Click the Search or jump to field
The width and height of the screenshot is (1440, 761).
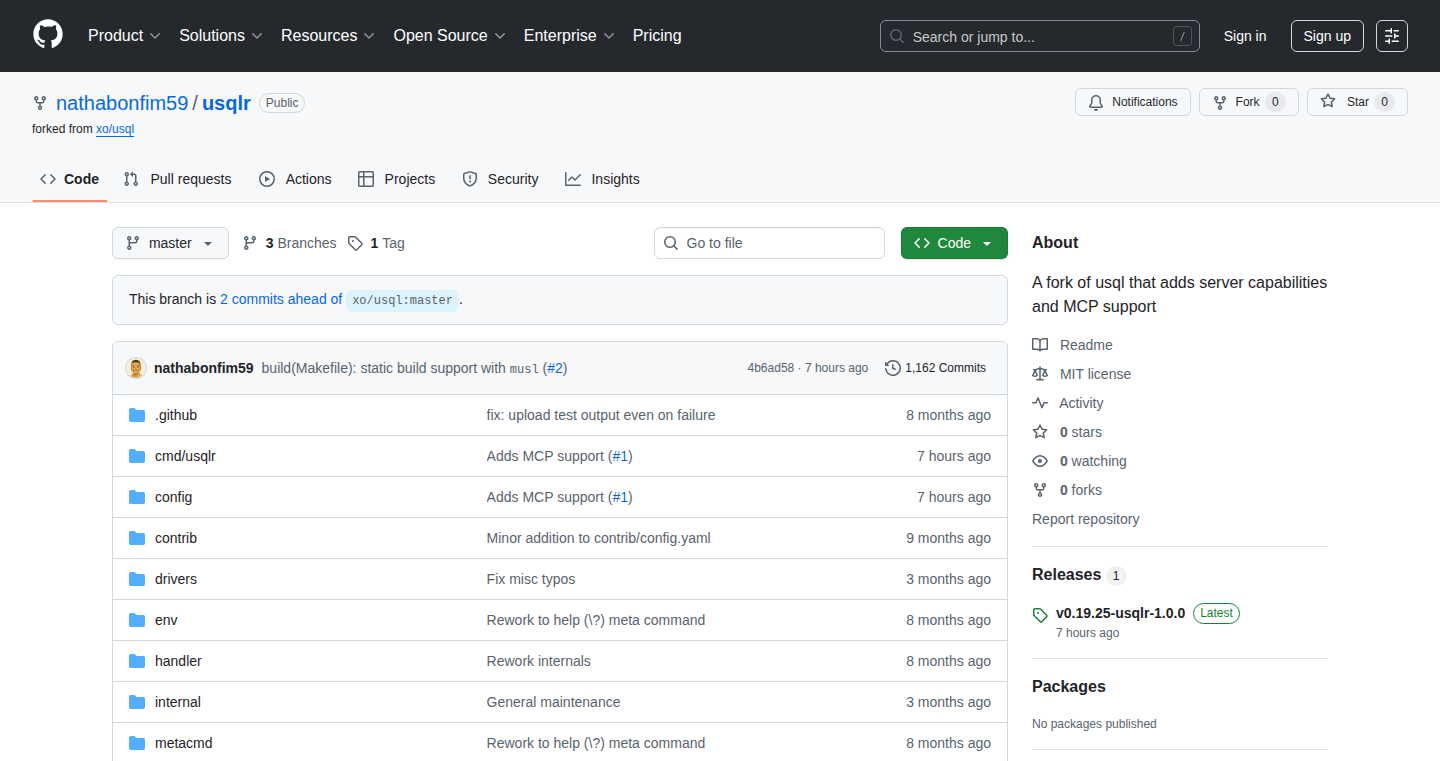1040,36
